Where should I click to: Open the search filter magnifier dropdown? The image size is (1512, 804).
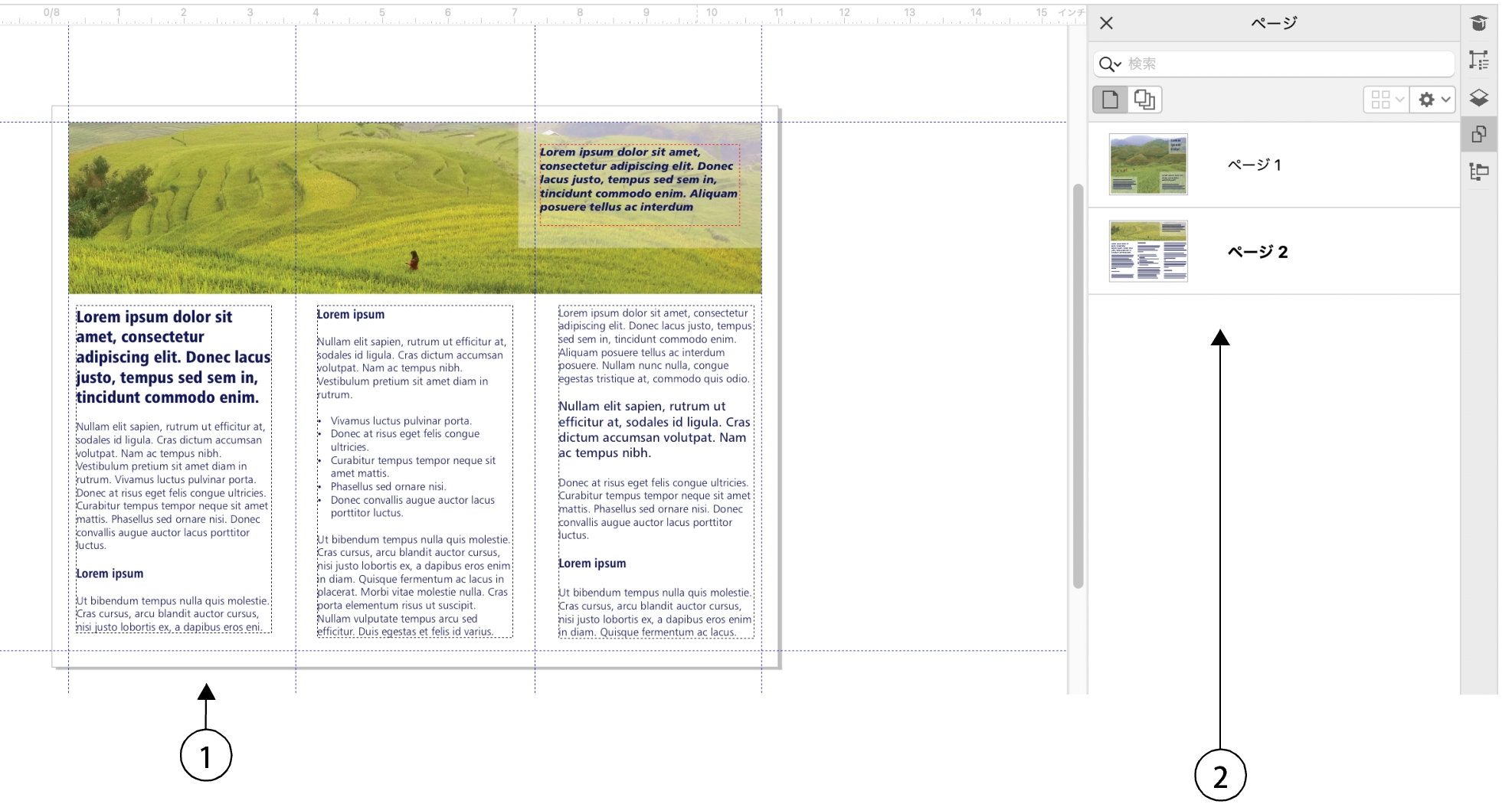click(x=1110, y=64)
